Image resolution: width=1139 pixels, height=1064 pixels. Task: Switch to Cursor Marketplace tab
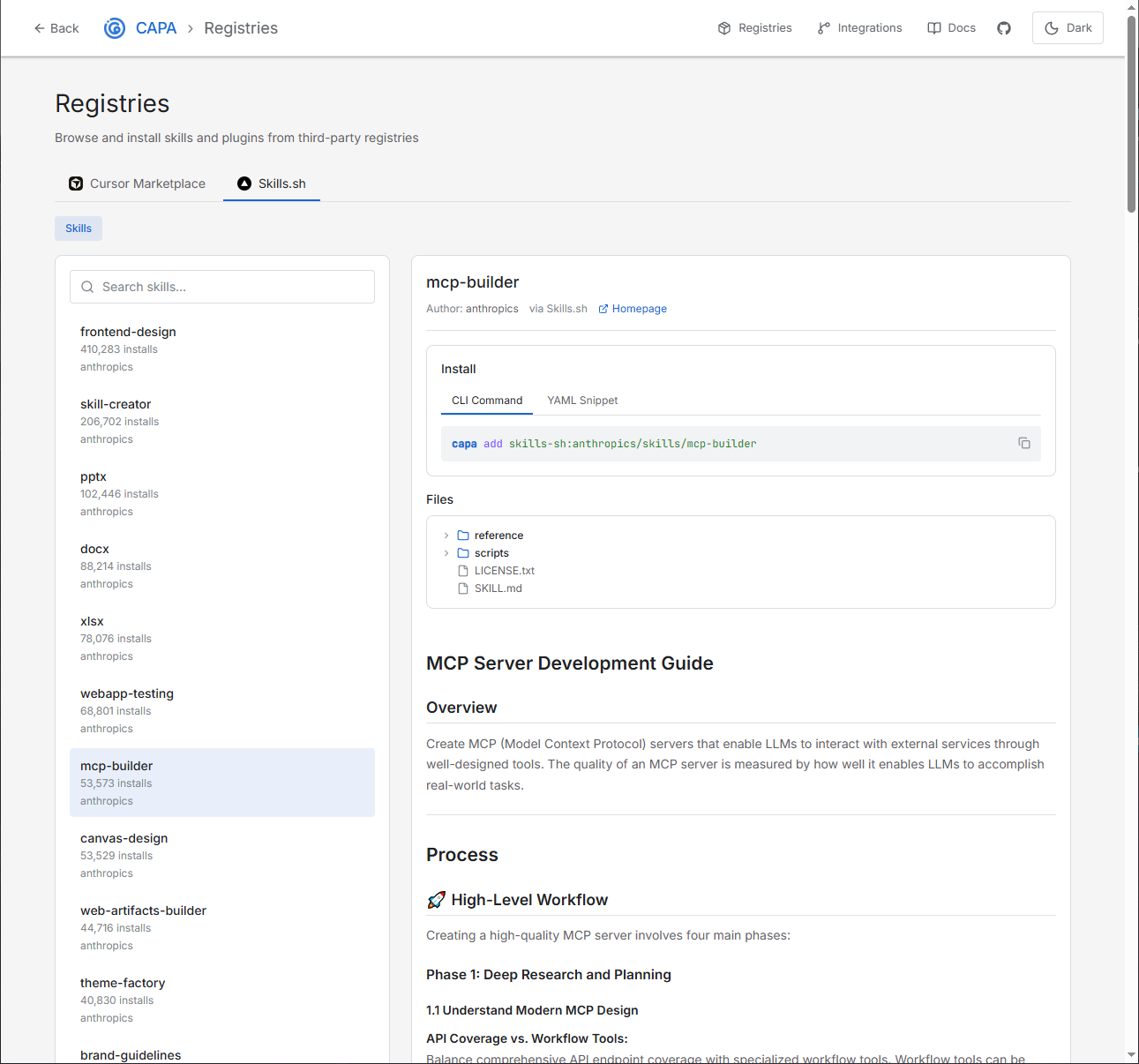click(138, 184)
